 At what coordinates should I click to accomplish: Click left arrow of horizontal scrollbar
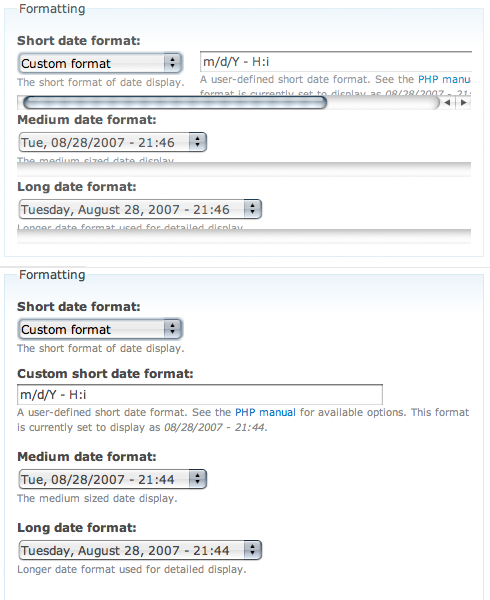pyautogui.click(x=447, y=103)
